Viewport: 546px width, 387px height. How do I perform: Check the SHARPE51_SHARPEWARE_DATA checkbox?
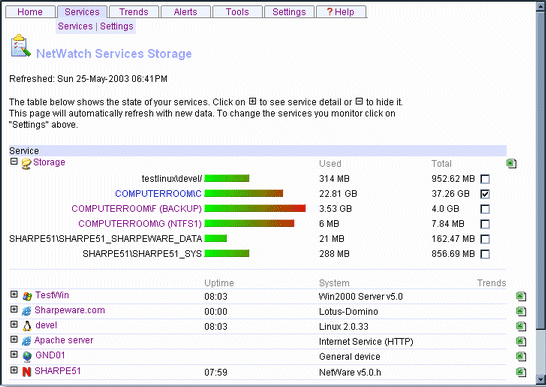[x=485, y=239]
